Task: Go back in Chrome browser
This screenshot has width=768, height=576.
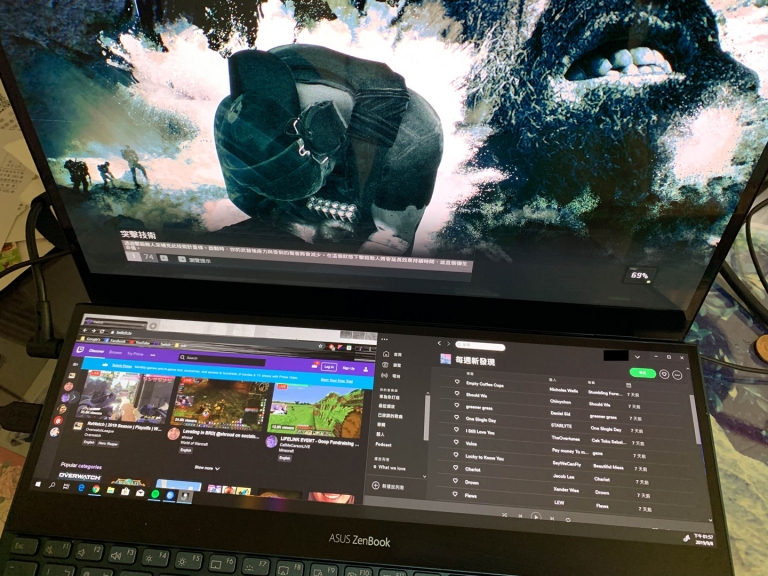Action: tap(85, 331)
